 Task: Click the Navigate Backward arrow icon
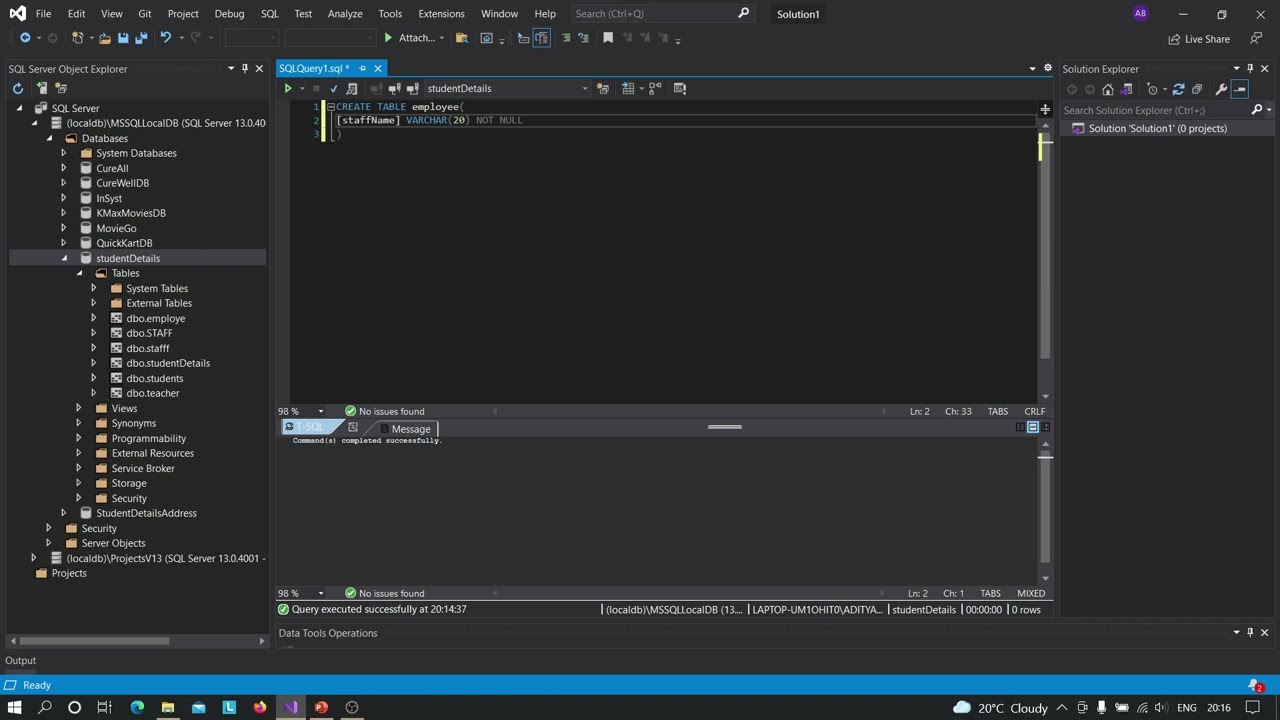tap(25, 38)
